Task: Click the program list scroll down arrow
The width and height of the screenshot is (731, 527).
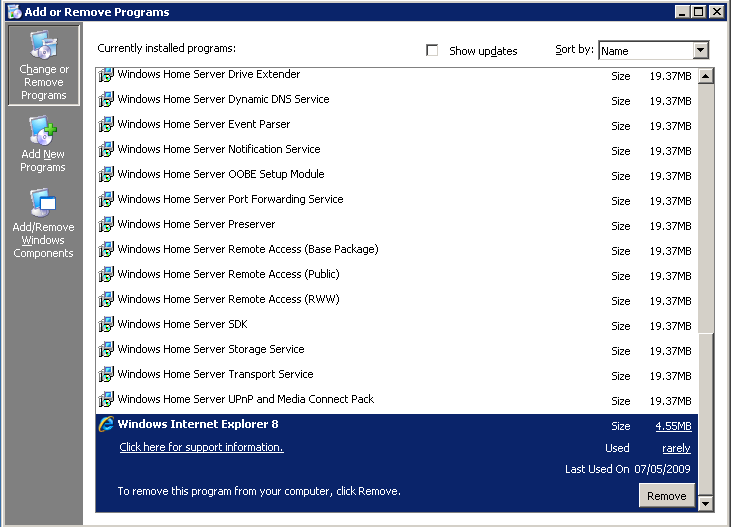Action: 706,504
